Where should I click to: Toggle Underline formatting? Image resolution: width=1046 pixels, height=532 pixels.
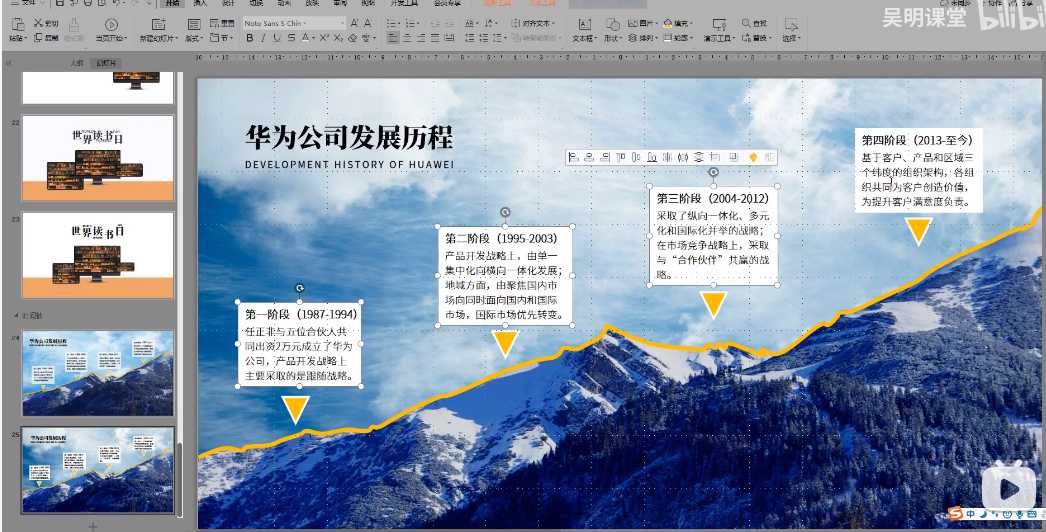277,38
